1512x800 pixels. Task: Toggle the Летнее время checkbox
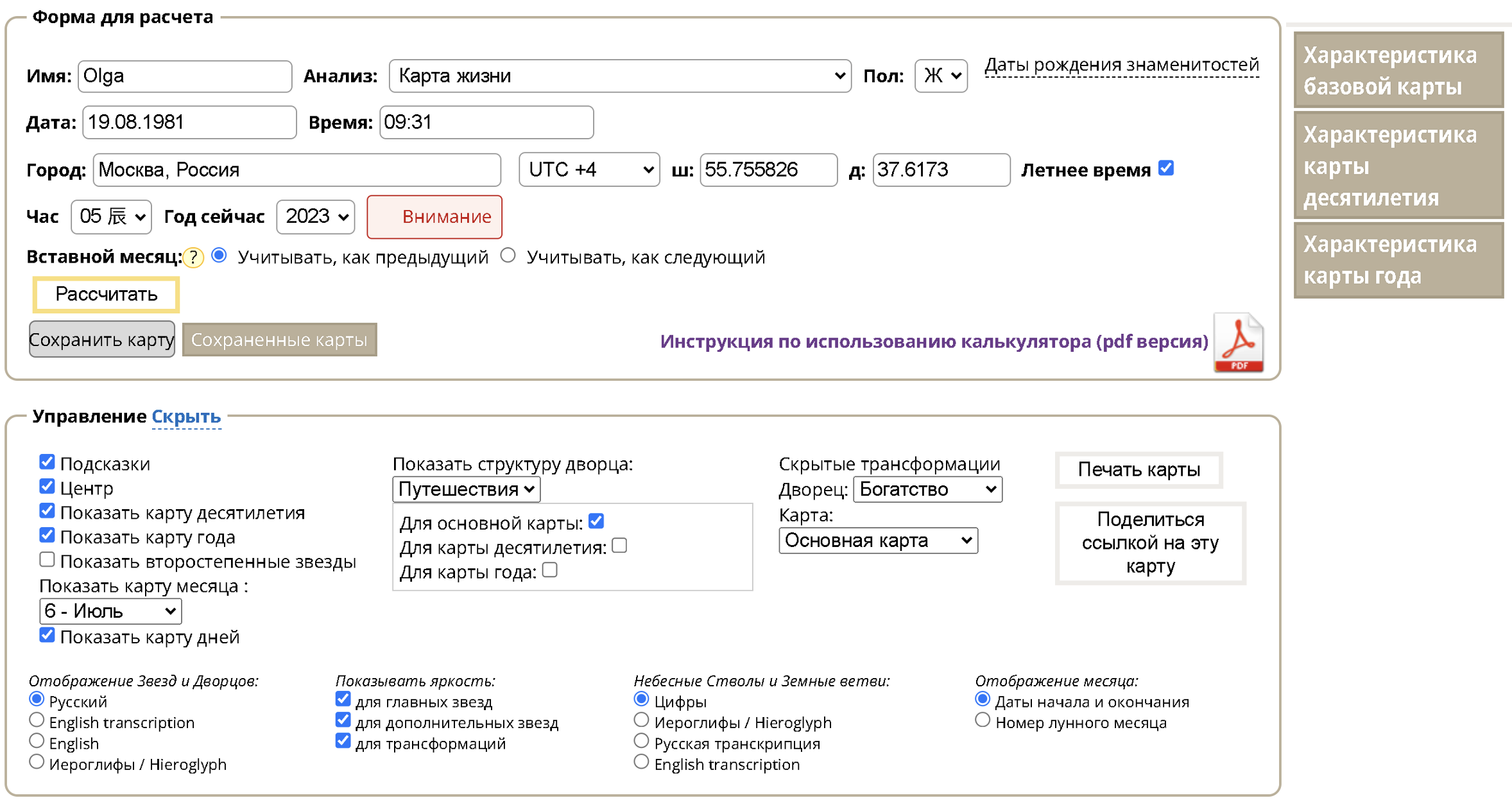click(x=1166, y=168)
